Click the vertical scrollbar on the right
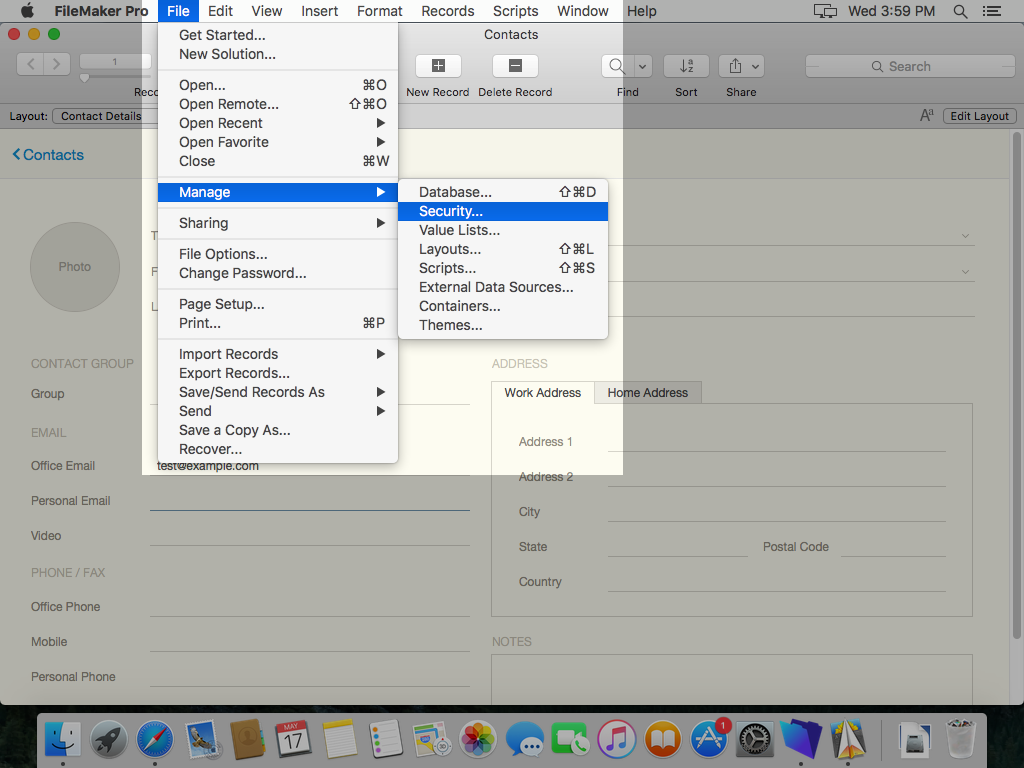 [x=1016, y=385]
